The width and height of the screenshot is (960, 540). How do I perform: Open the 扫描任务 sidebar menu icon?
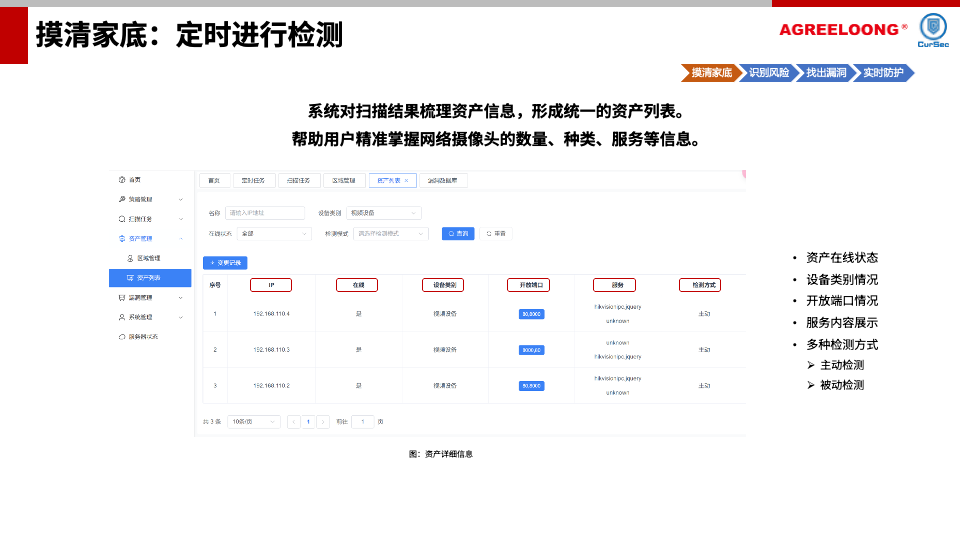tap(122, 219)
